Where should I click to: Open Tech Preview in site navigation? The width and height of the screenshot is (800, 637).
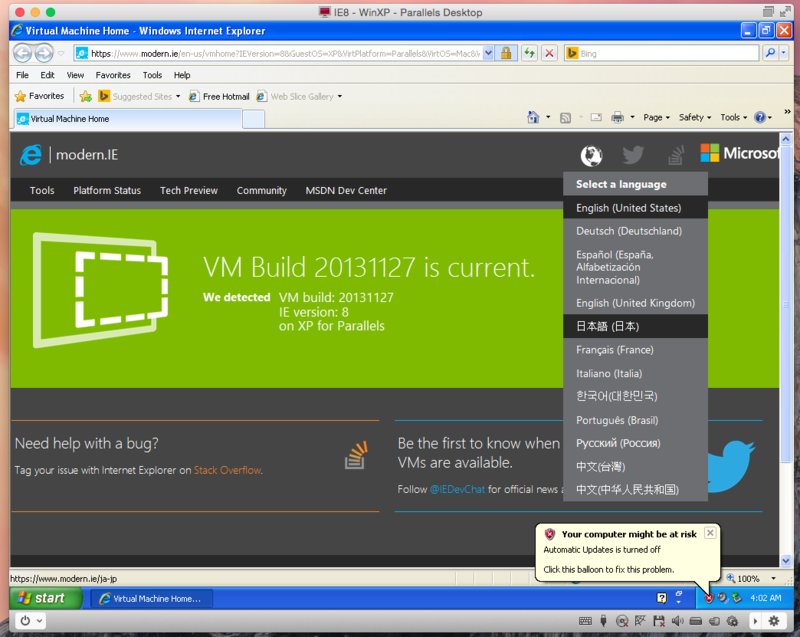[189, 191]
